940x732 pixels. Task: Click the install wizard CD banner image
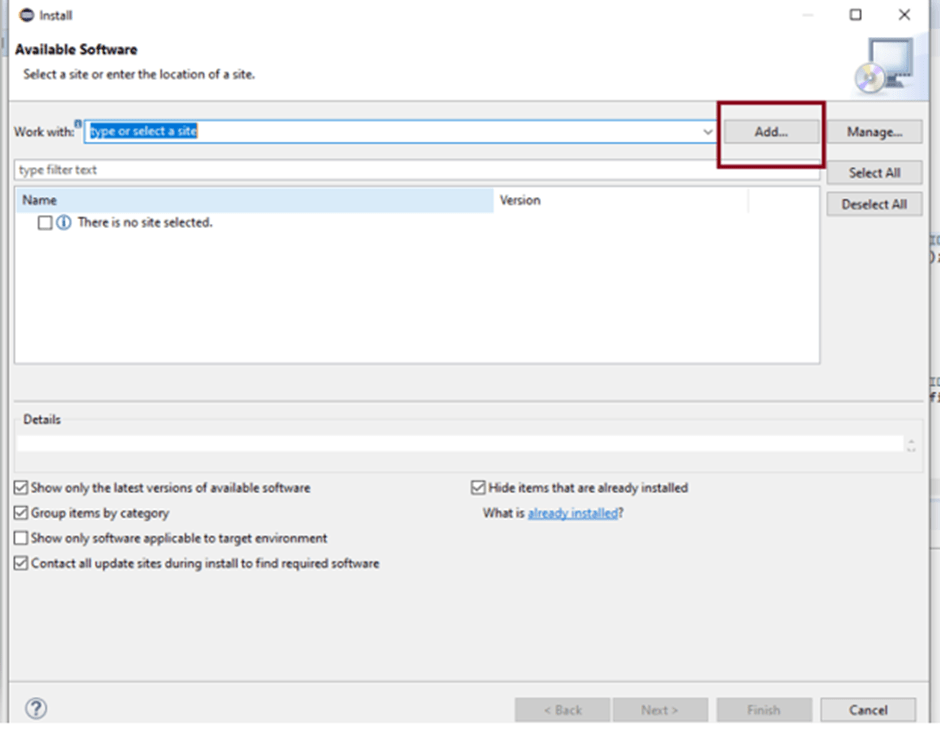(x=883, y=65)
